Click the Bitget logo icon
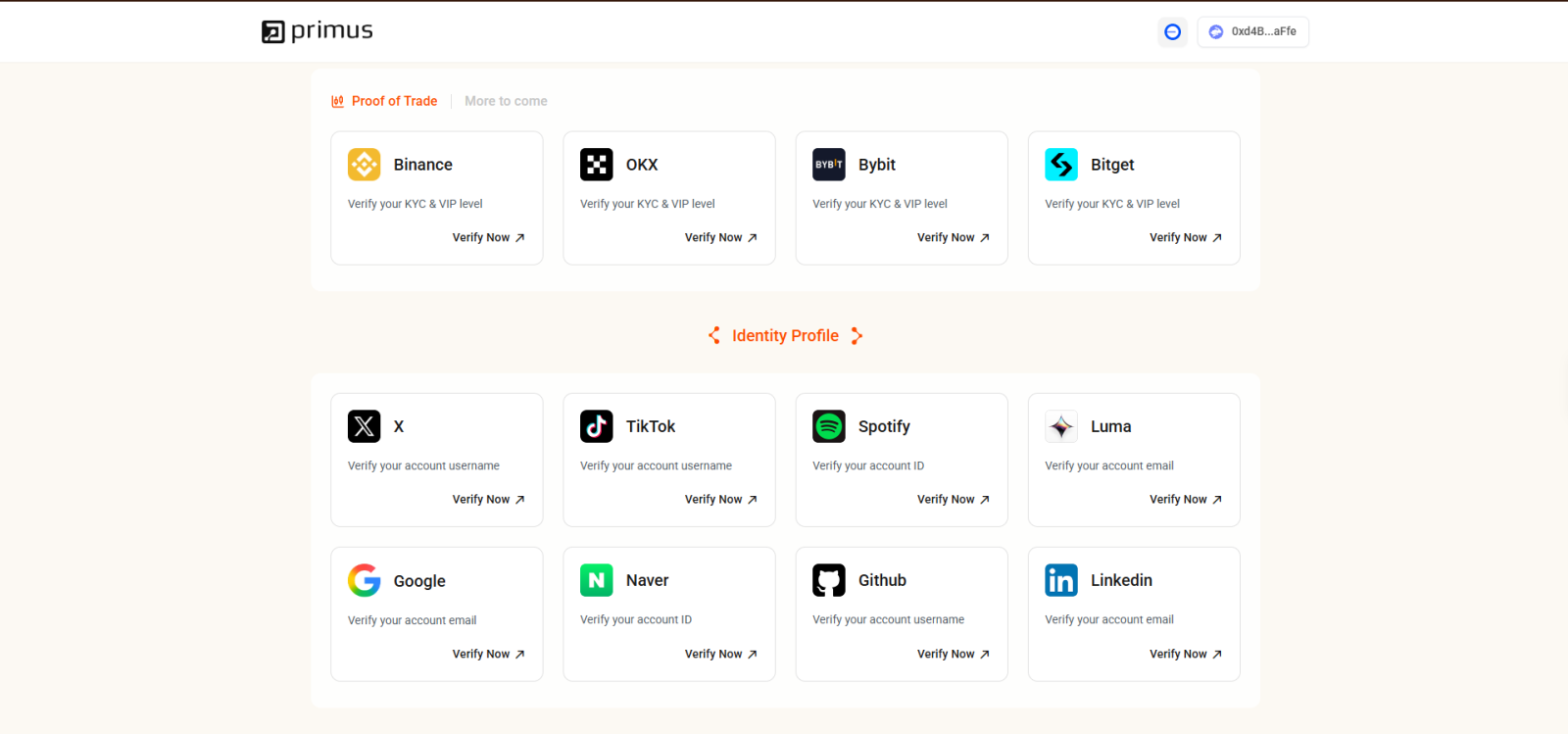The width and height of the screenshot is (1568, 734). click(x=1061, y=165)
